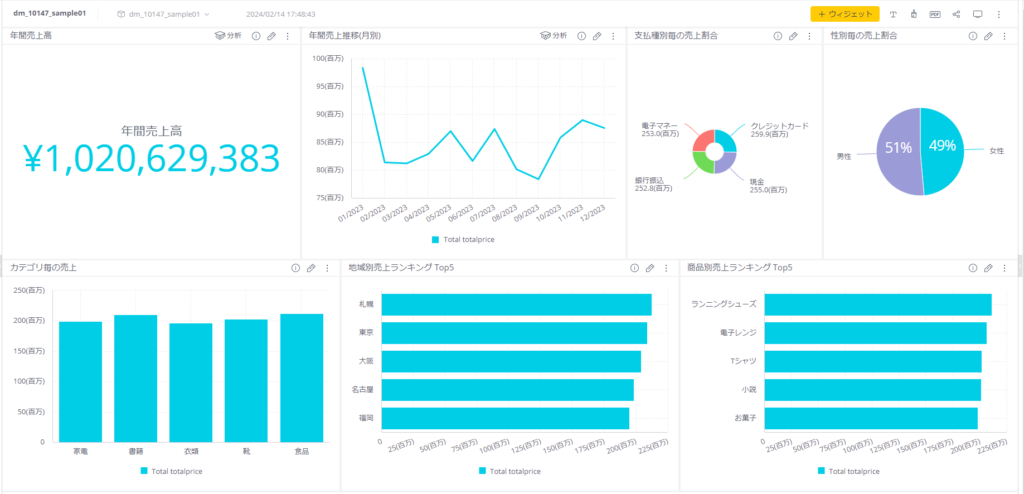
Task: Open presentation mode with the monitor icon
Action: pyautogui.click(x=978, y=14)
